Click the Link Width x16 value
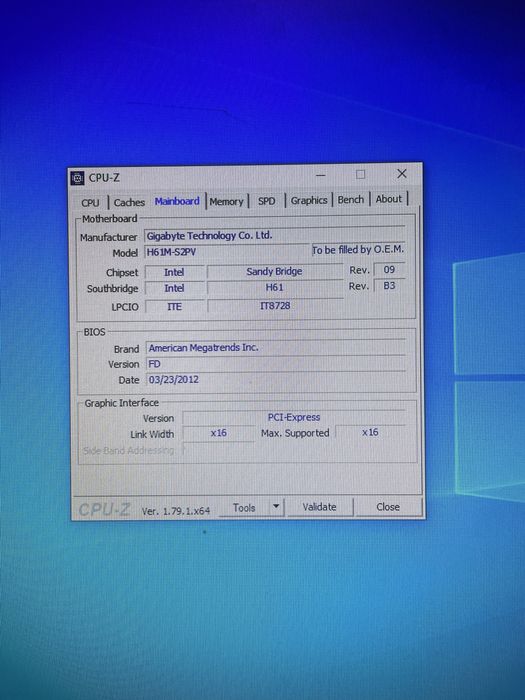 (x=219, y=433)
